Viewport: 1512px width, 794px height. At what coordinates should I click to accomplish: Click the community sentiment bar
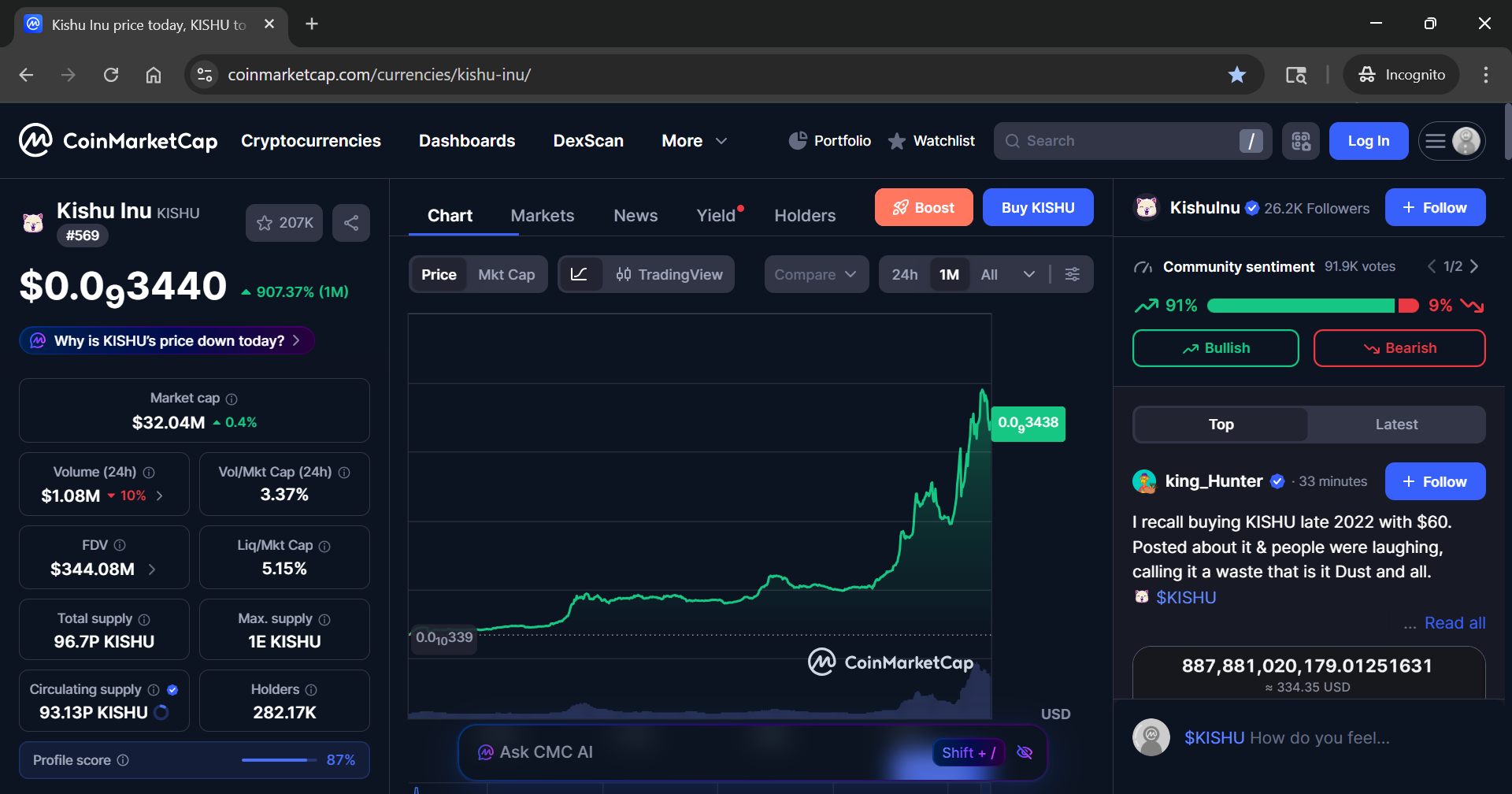(x=1313, y=306)
